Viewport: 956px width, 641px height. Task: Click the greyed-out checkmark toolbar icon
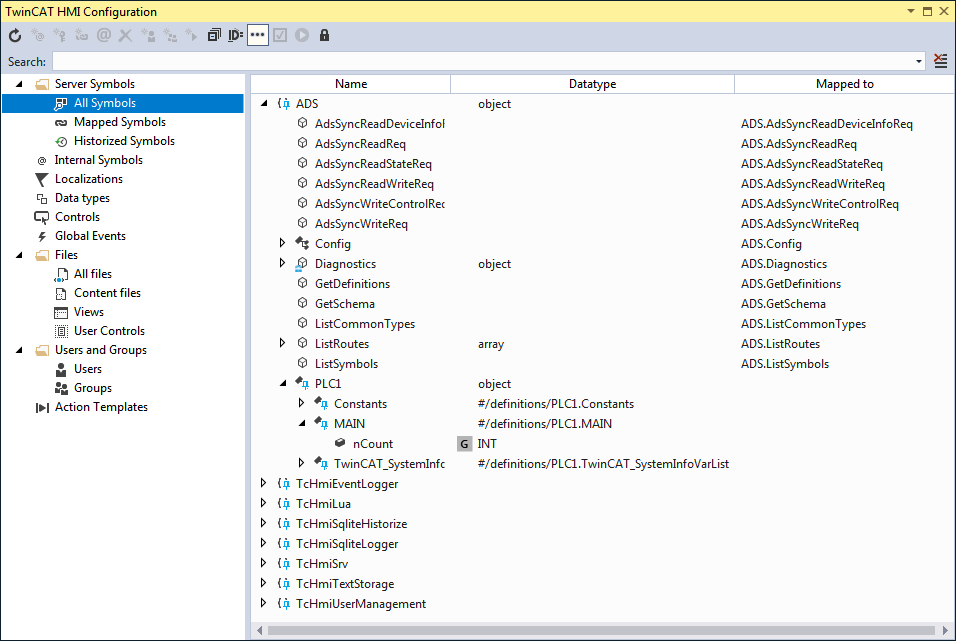[x=280, y=35]
